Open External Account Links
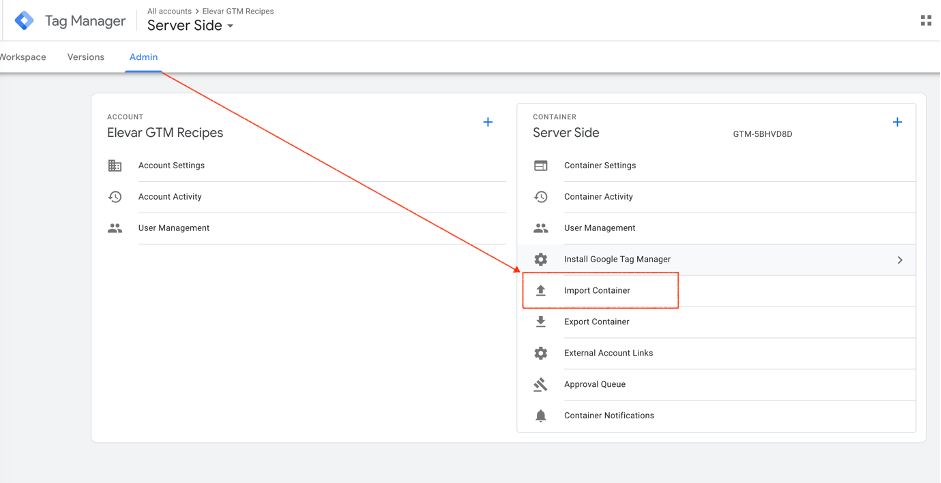The width and height of the screenshot is (941, 483). coord(608,353)
